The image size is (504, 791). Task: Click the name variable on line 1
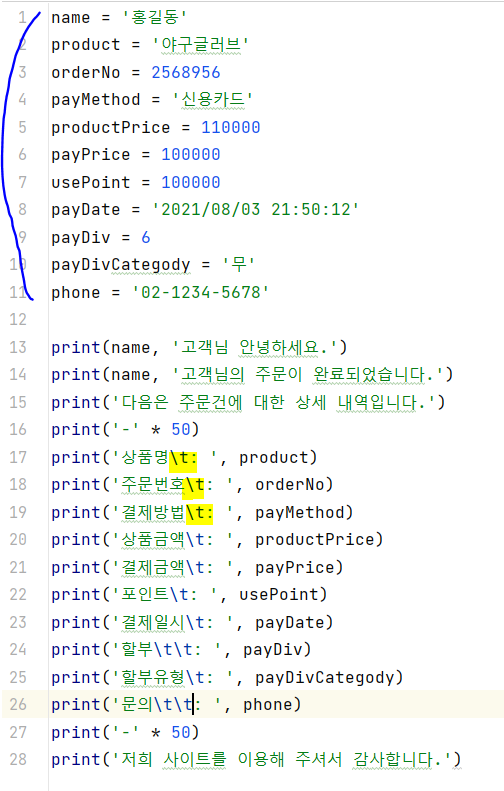(x=71, y=17)
